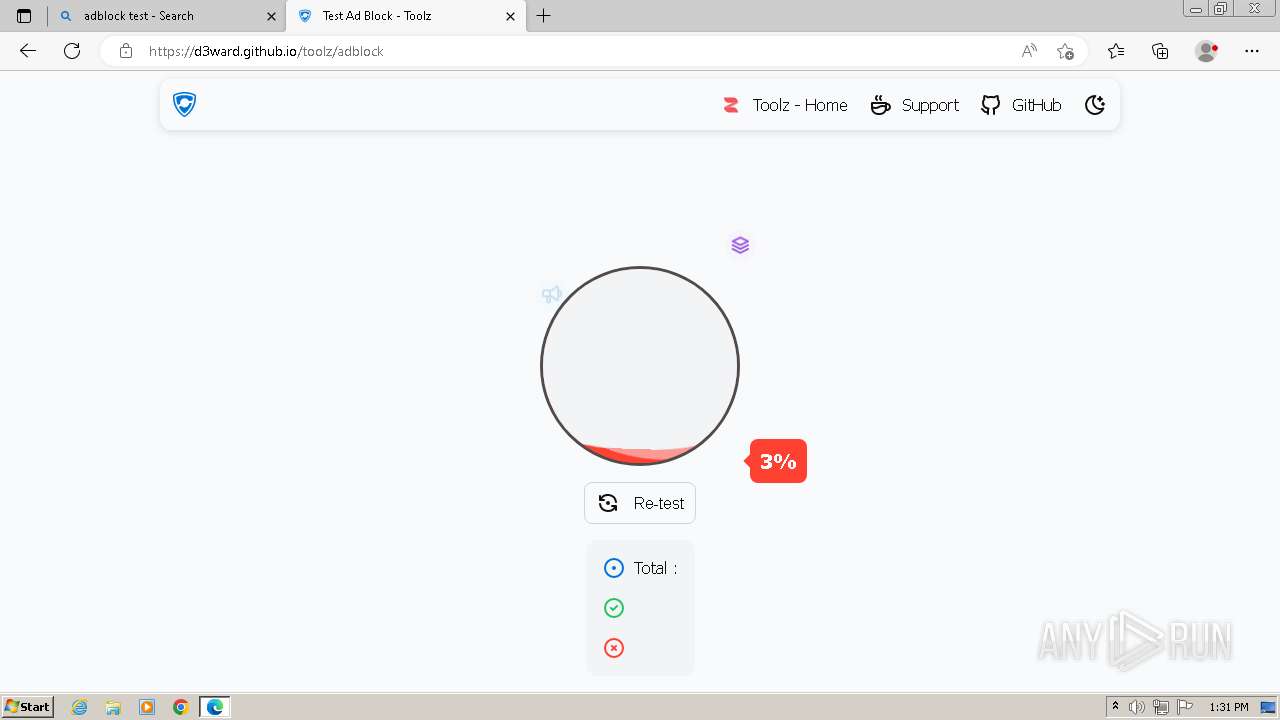1280x720 pixels.
Task: Show hidden system tray icons
Action: click(1115, 707)
